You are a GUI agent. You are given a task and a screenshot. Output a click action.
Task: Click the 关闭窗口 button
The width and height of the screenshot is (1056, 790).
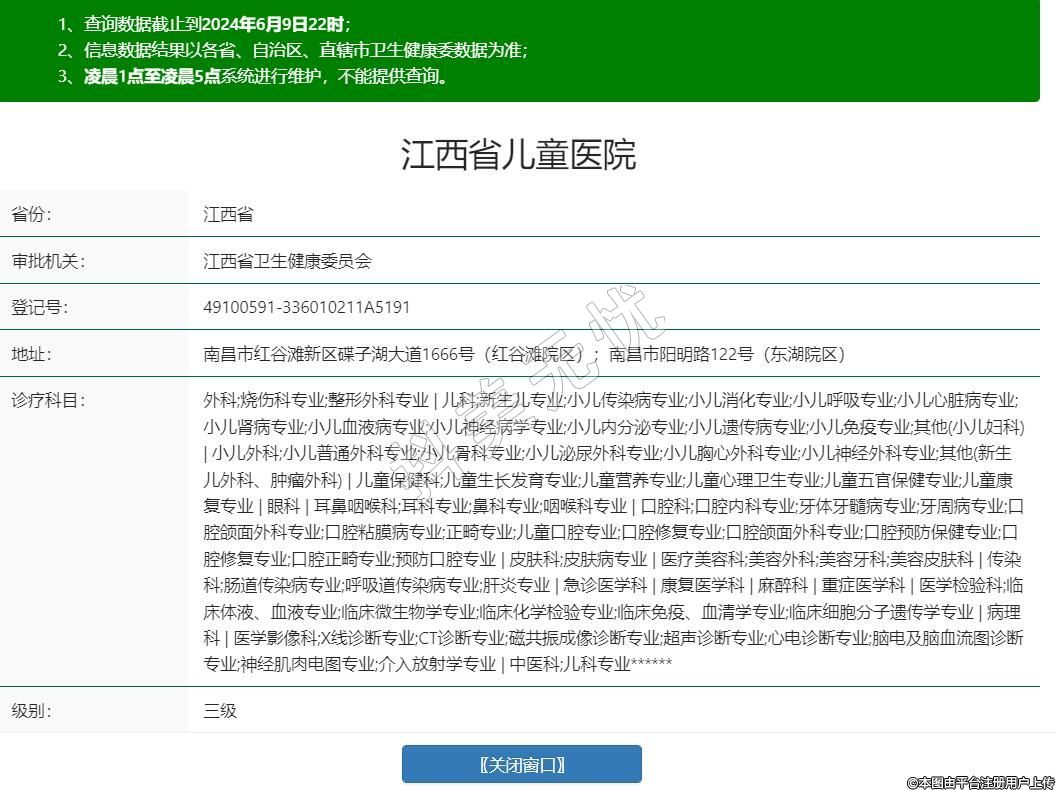pyautogui.click(x=521, y=765)
